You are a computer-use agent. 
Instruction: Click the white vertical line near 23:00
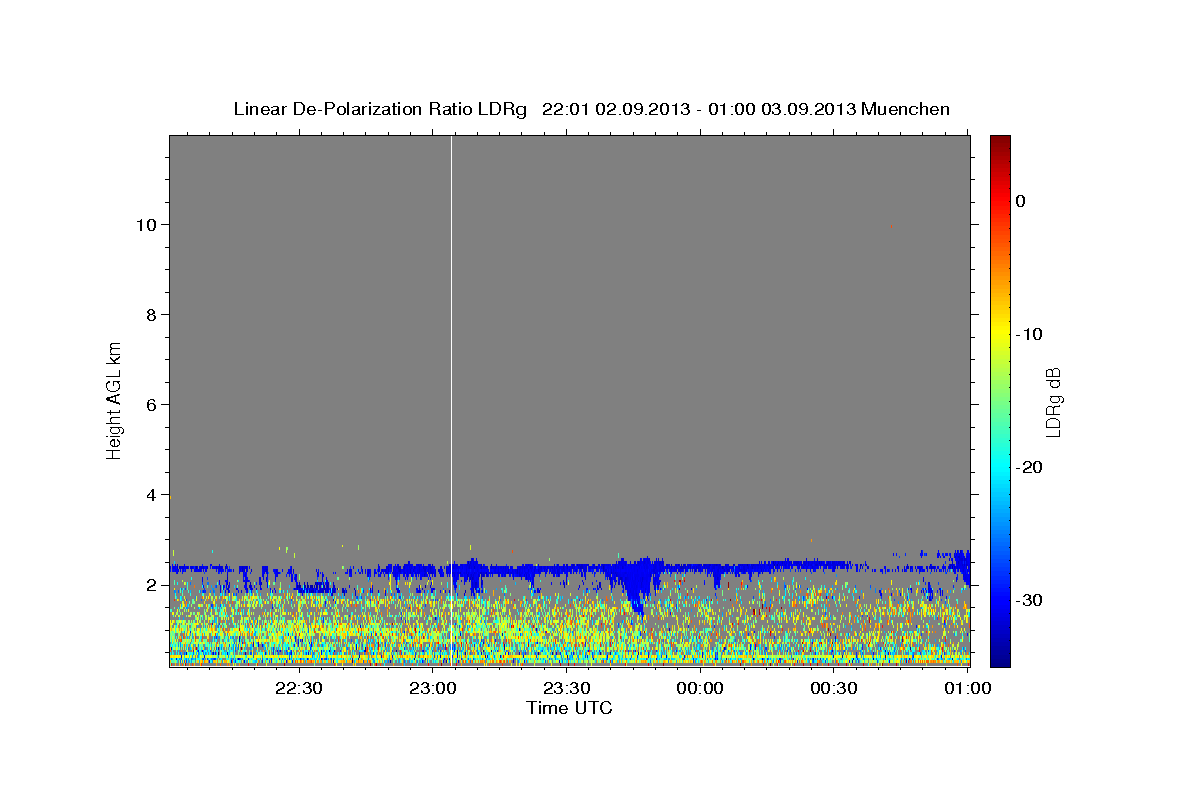click(x=452, y=400)
